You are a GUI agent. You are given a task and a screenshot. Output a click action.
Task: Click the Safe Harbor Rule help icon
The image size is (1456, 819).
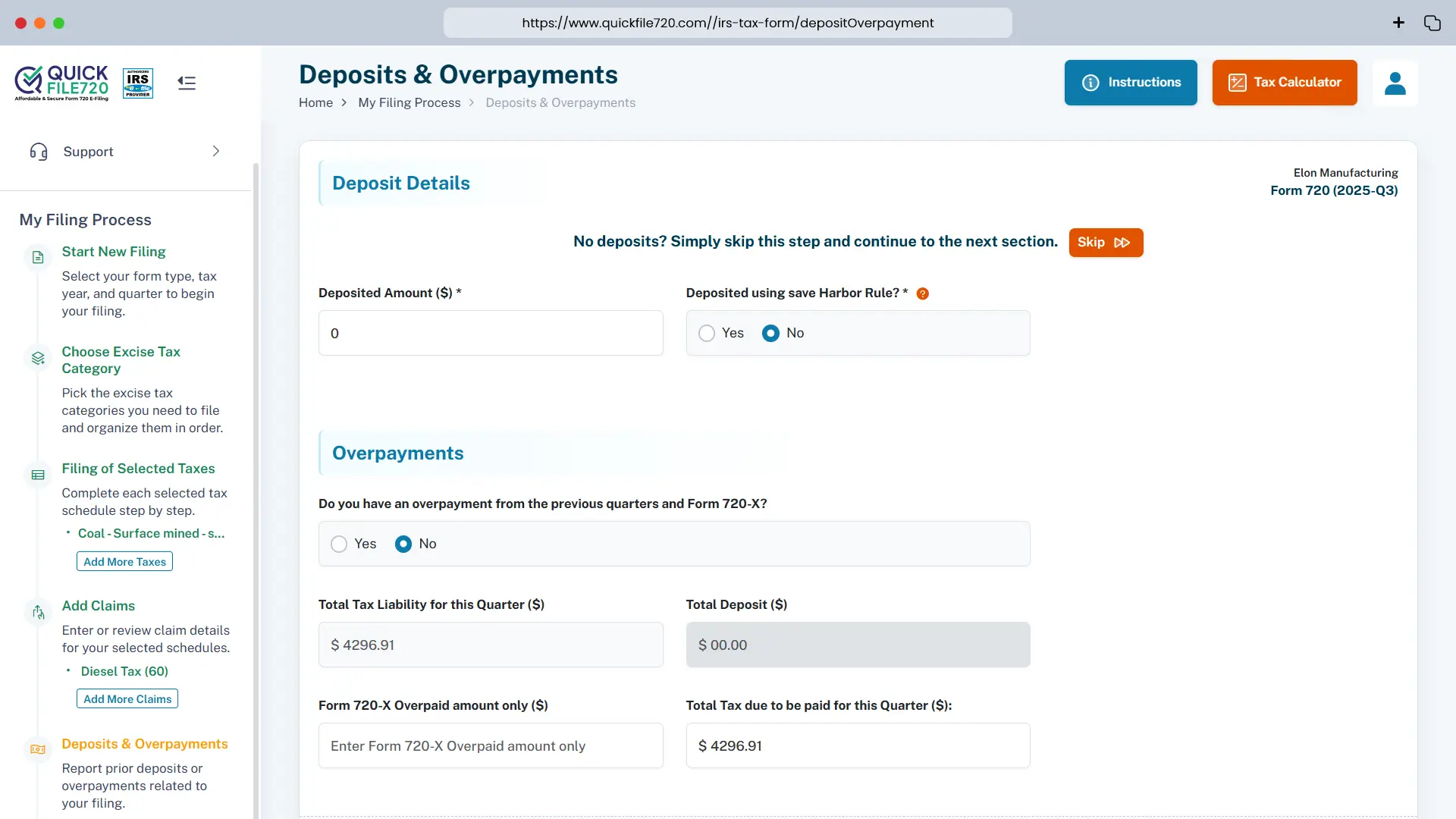pyautogui.click(x=922, y=293)
